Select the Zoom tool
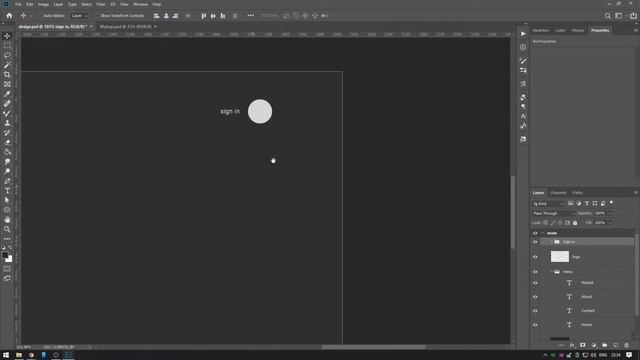 [x=7, y=229]
